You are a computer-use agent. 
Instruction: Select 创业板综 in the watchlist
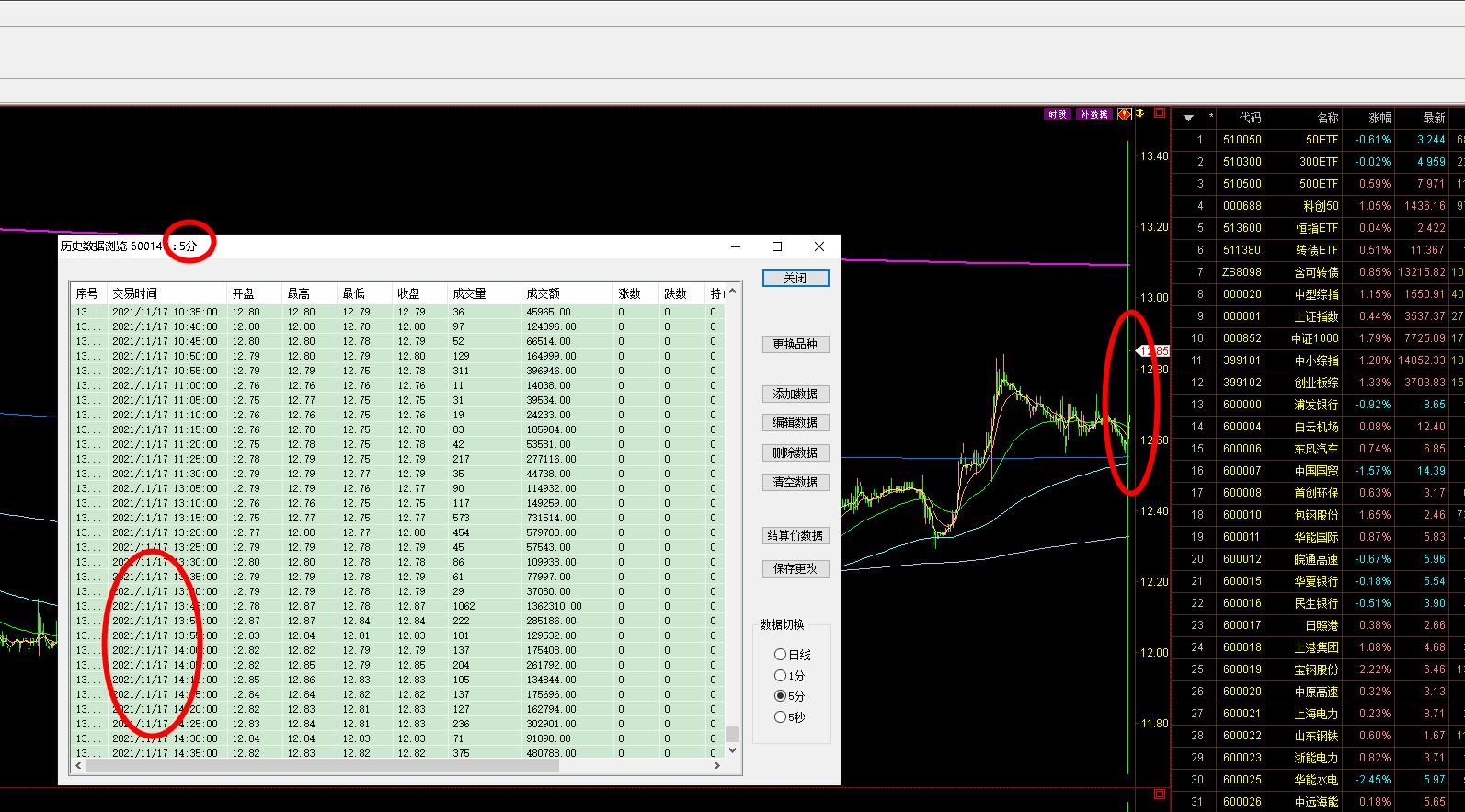pos(1316,383)
